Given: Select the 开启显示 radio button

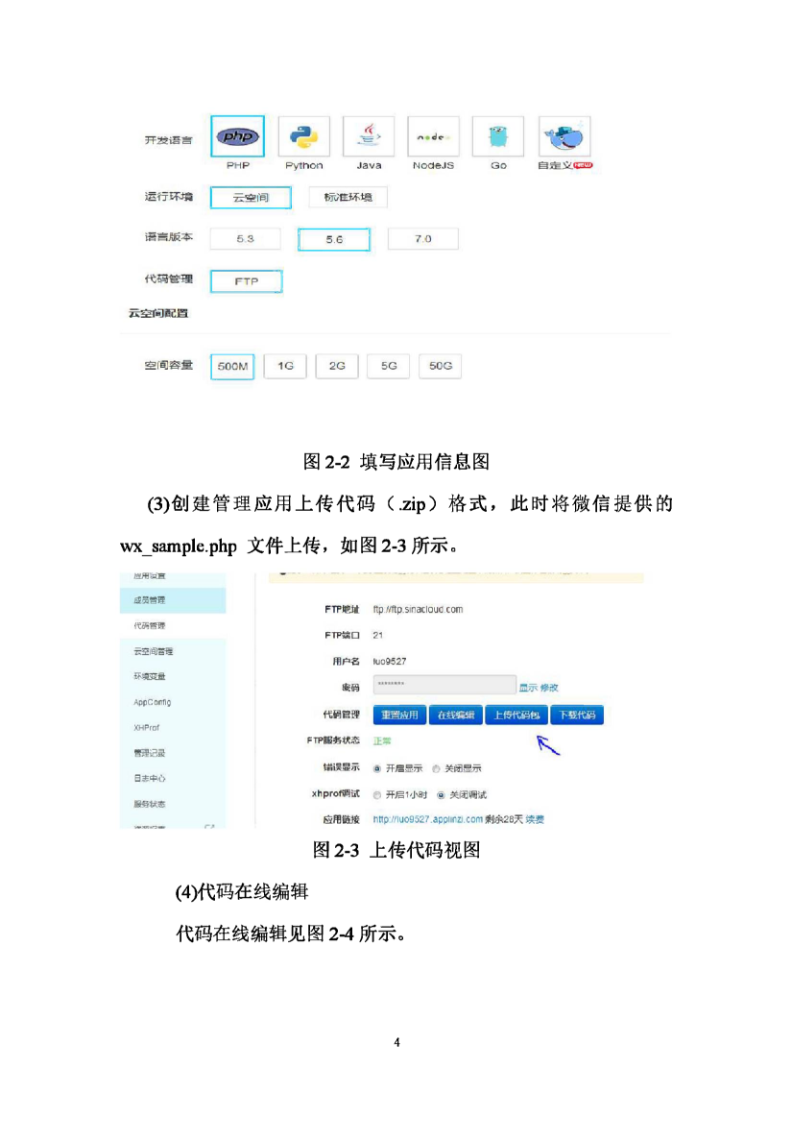Looking at the screenshot, I should click(x=377, y=768).
